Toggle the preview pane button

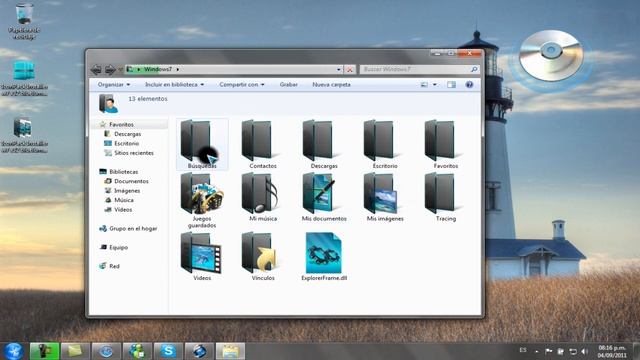coord(451,84)
